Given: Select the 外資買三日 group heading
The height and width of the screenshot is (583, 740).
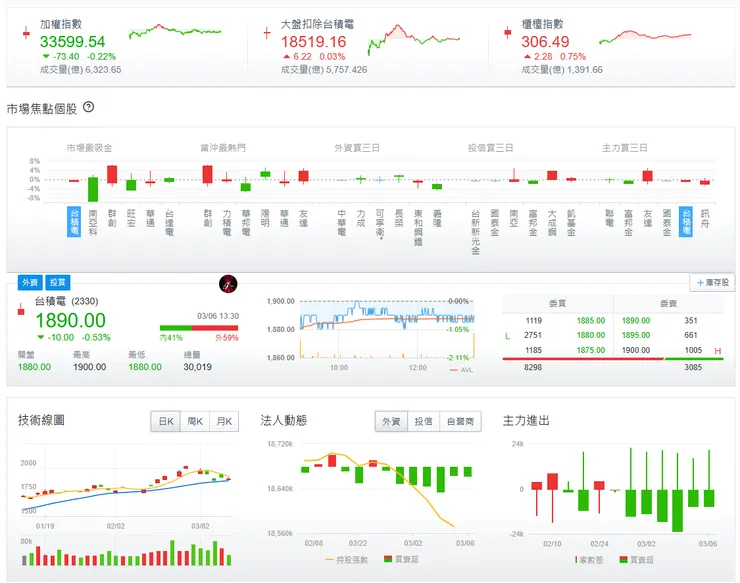Looking at the screenshot, I should point(357,148).
